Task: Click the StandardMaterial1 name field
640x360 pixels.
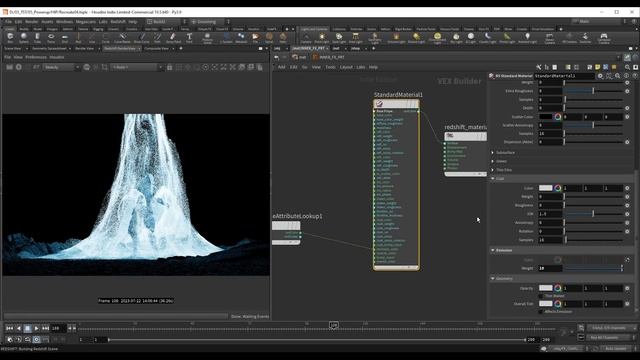Action: pyautogui.click(x=564, y=76)
